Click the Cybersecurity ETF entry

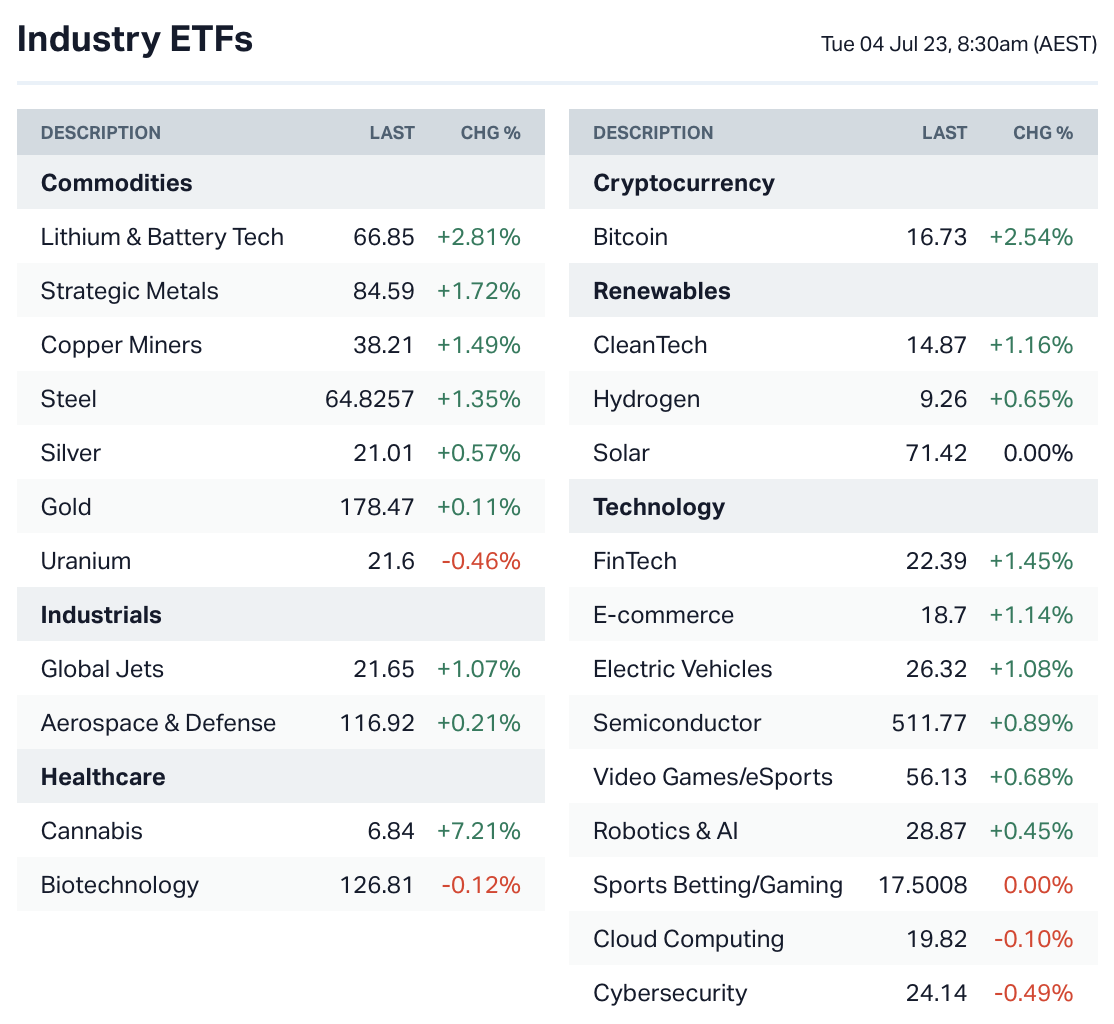pos(670,993)
